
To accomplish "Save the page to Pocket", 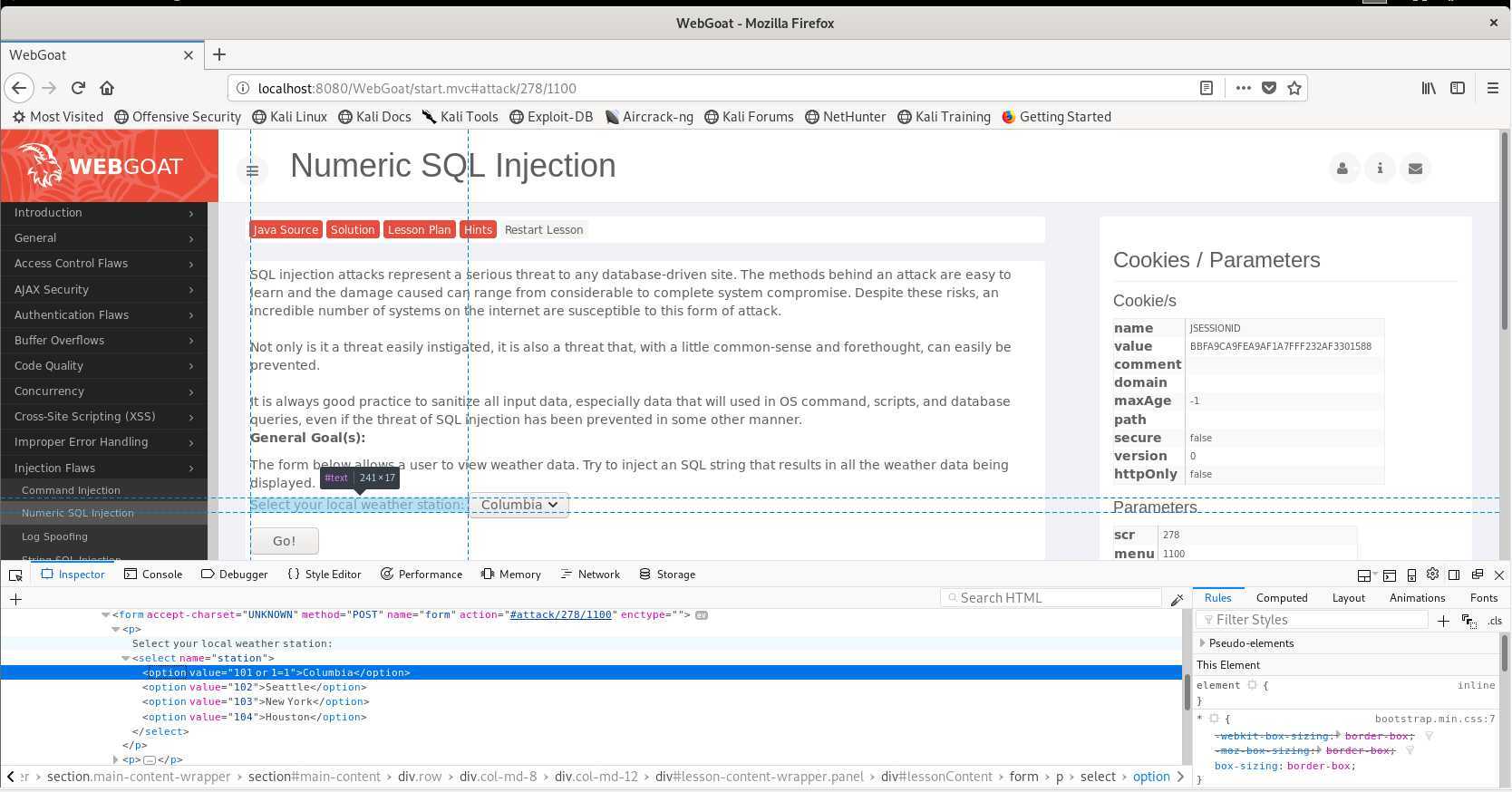I will coord(1269,88).
